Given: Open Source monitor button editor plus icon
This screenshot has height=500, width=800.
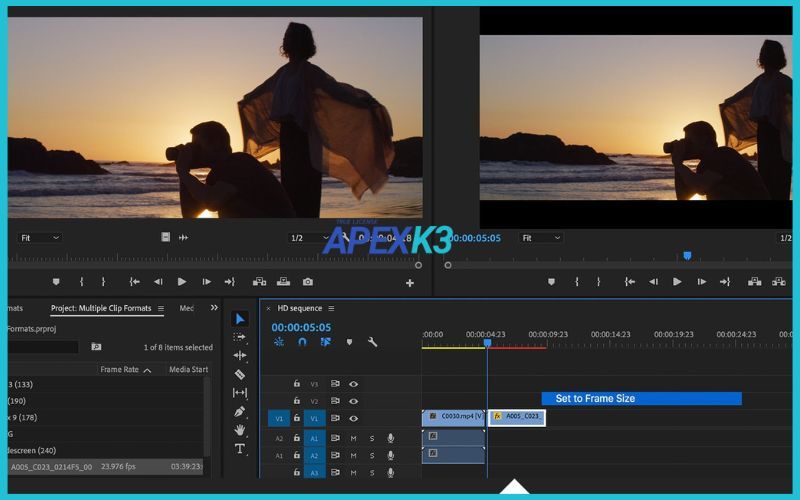Looking at the screenshot, I should click(410, 283).
